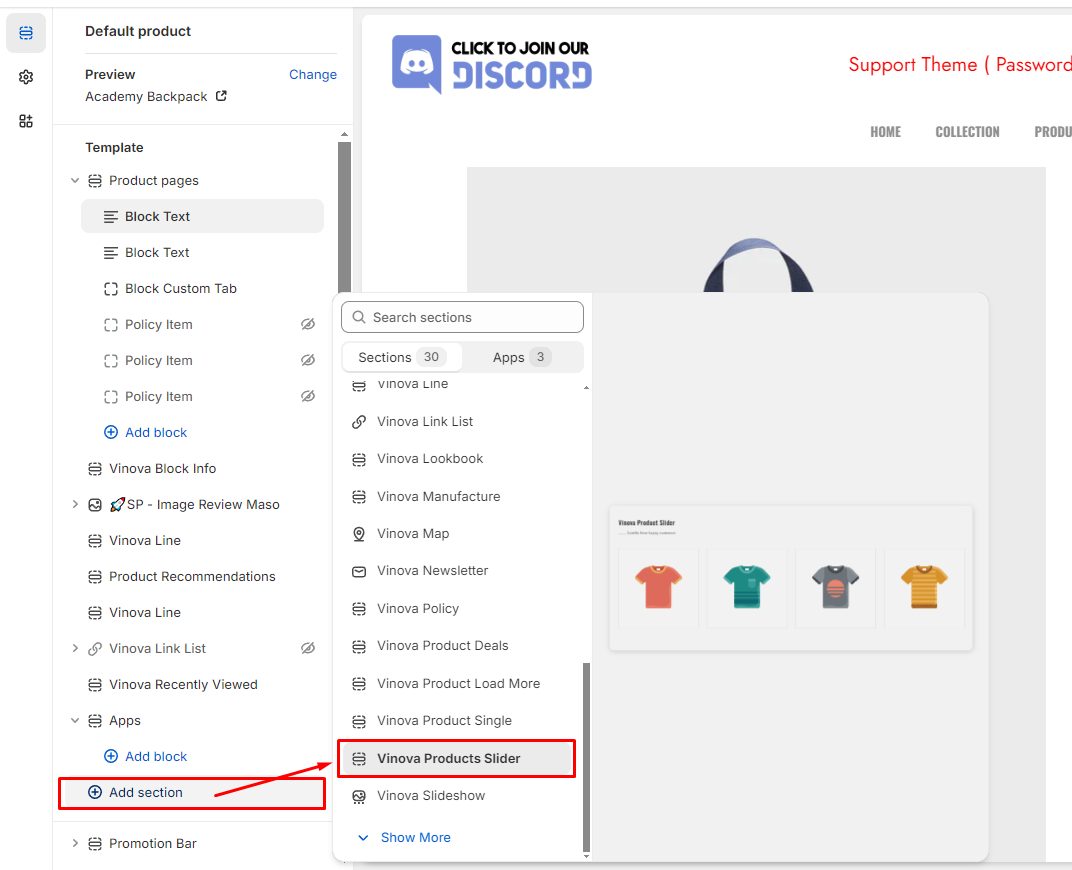Expand the Promotion Bar section
Viewport: 1072px width, 870px height.
point(75,843)
